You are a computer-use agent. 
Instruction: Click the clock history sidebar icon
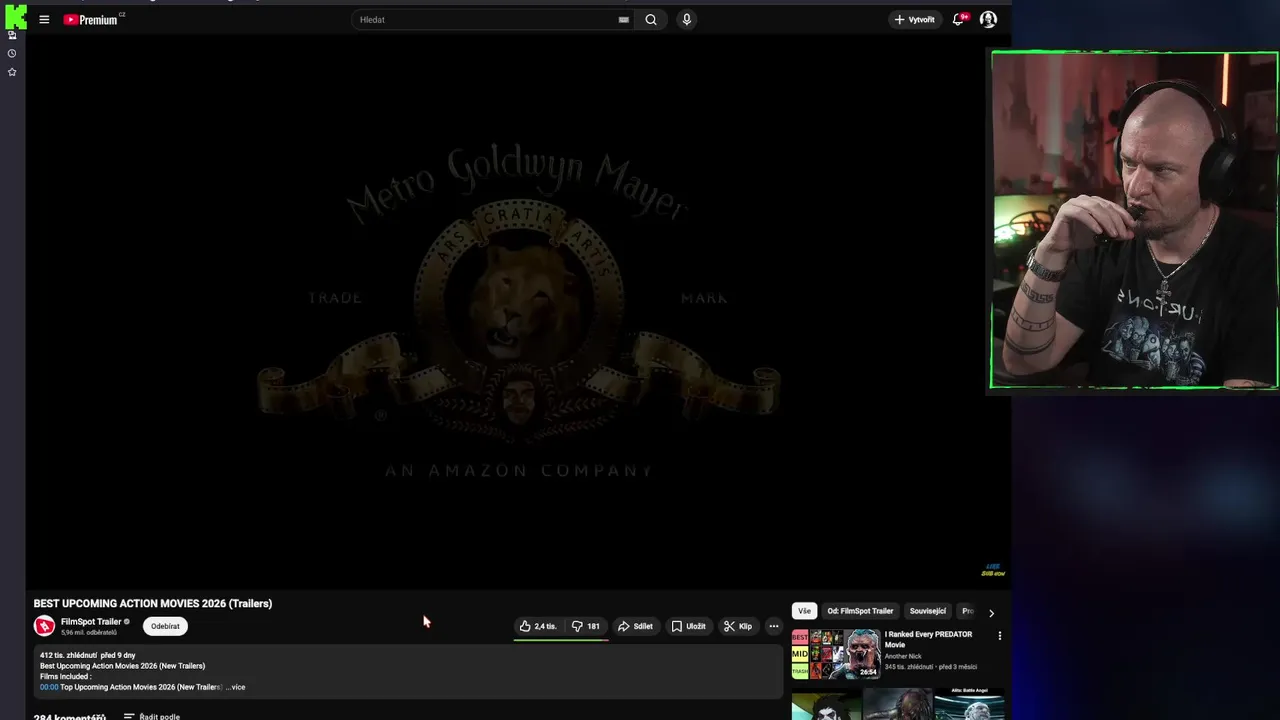pyautogui.click(x=12, y=53)
